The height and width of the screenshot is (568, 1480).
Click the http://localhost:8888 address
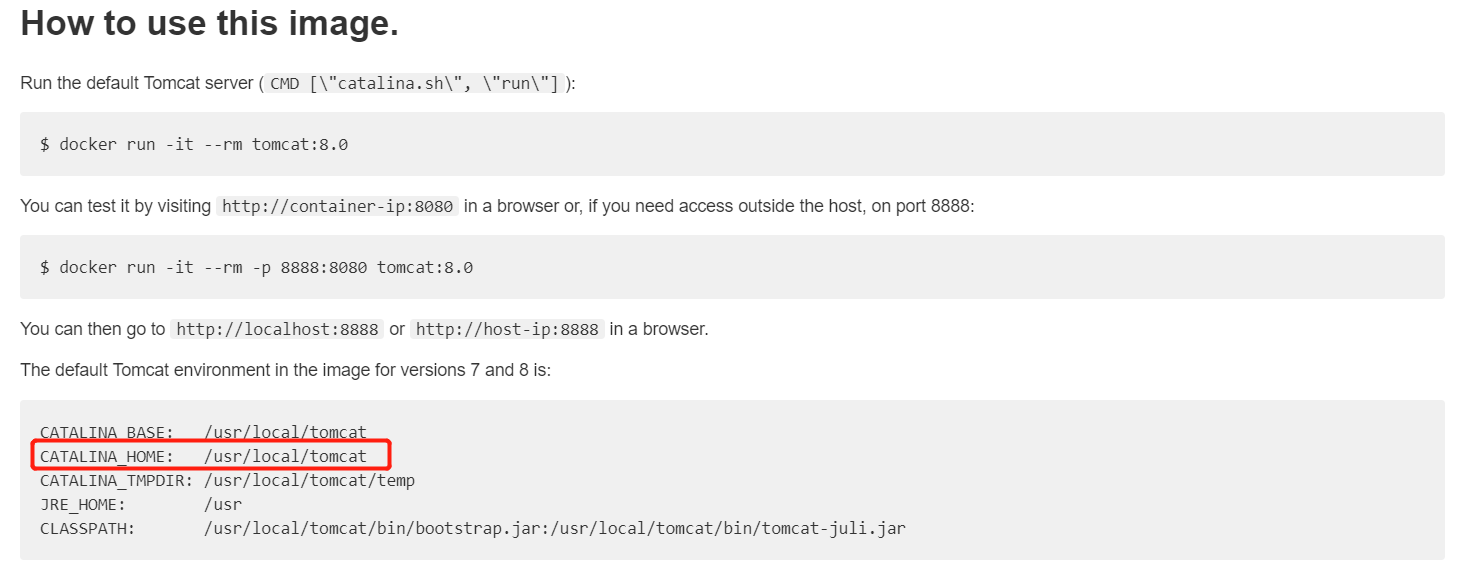(x=276, y=330)
